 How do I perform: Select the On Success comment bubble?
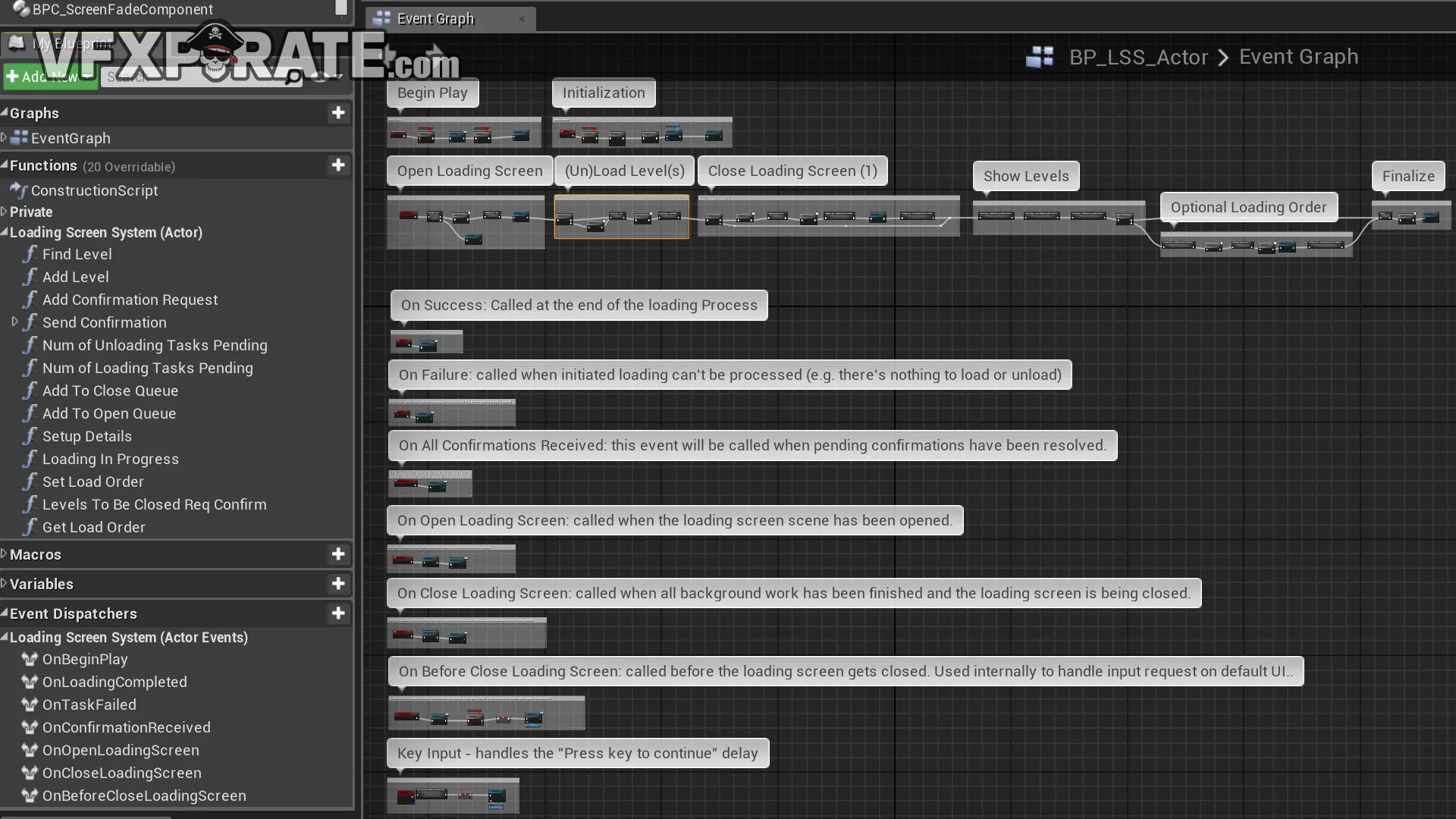579,305
